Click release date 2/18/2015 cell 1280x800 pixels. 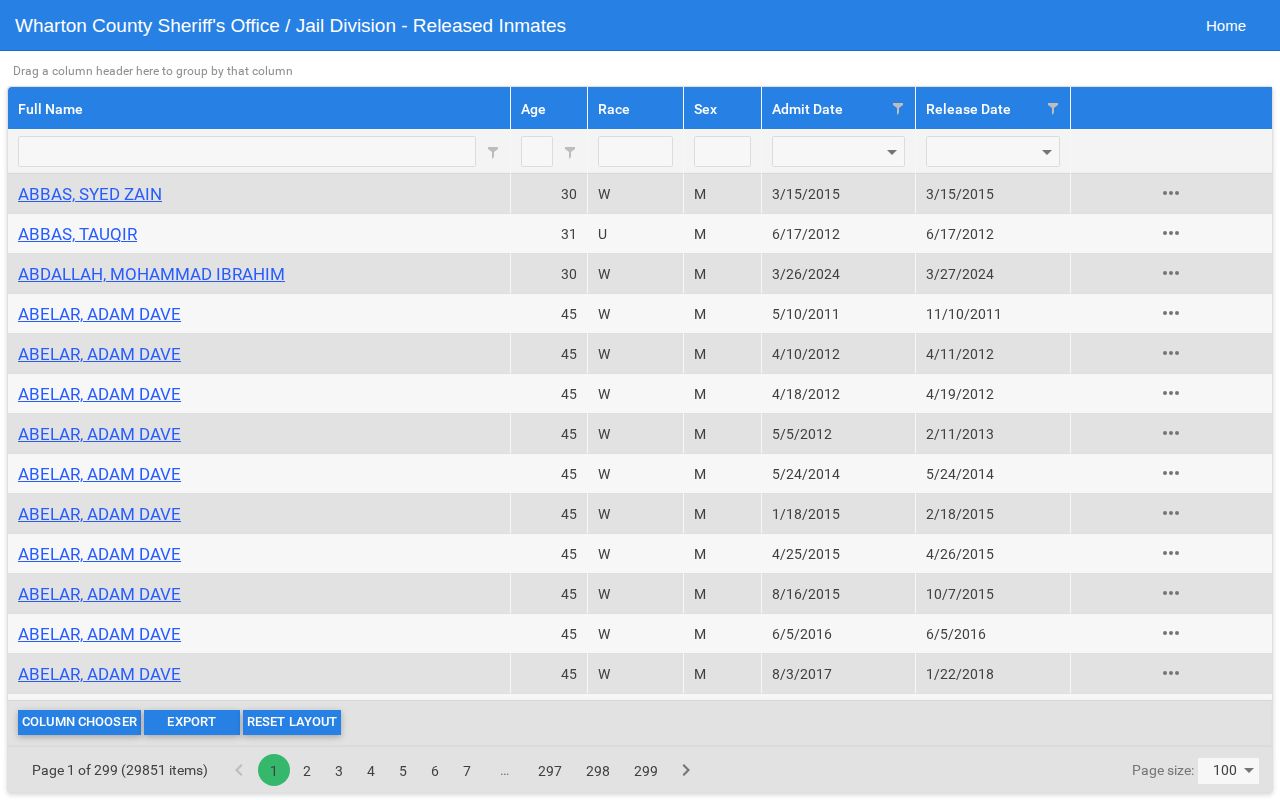(x=993, y=514)
